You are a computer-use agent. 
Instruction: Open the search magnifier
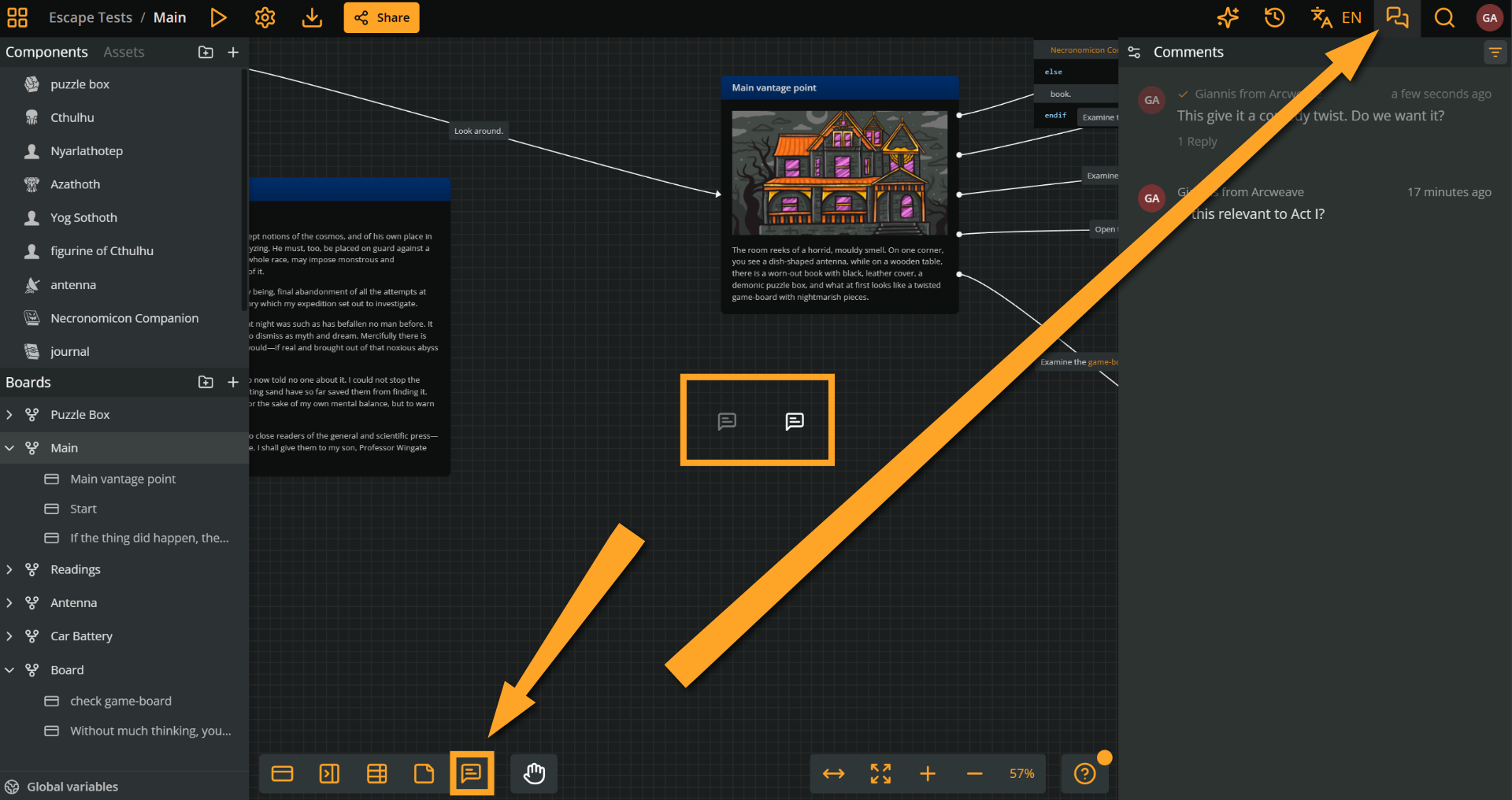(1444, 17)
